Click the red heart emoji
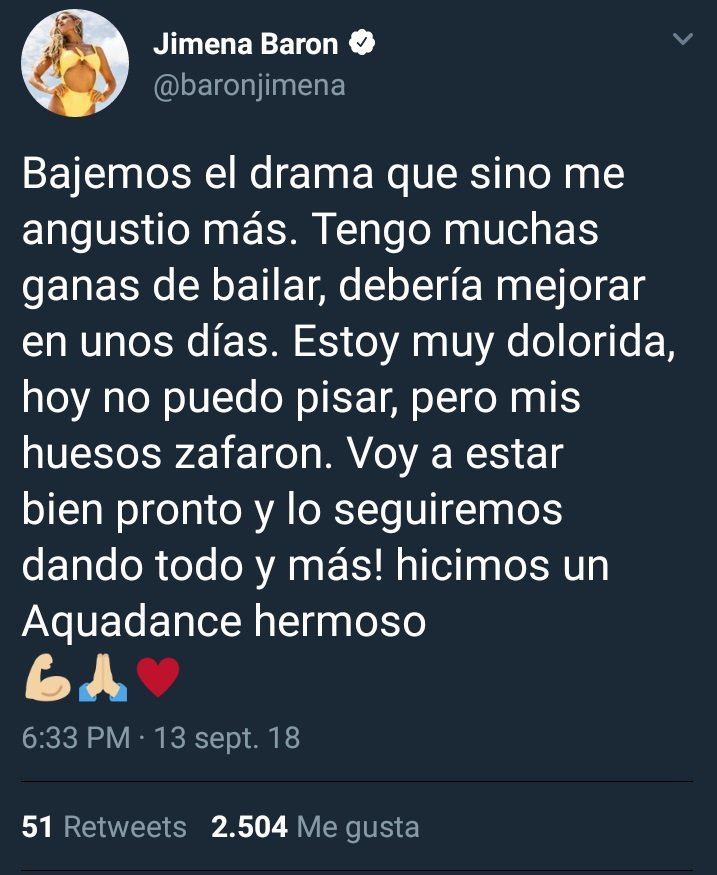717x875 pixels. [158, 676]
